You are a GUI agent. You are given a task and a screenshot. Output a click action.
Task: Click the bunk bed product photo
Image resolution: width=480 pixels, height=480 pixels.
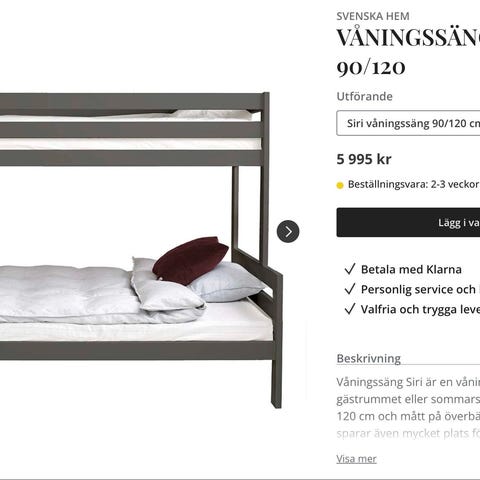tap(141, 250)
